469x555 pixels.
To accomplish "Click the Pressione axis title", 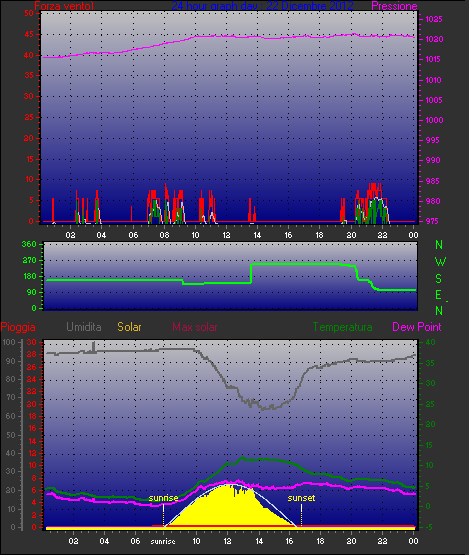I will [394, 6].
